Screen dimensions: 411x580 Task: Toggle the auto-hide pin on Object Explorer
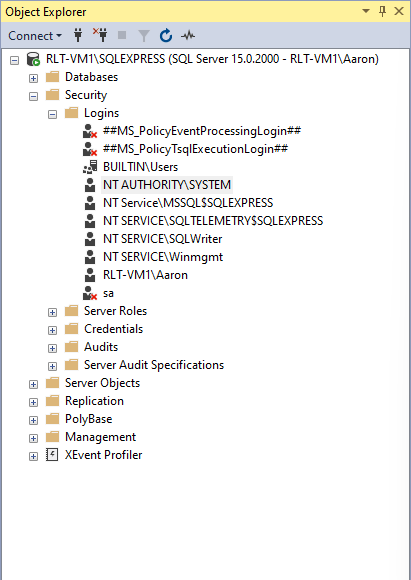point(383,11)
